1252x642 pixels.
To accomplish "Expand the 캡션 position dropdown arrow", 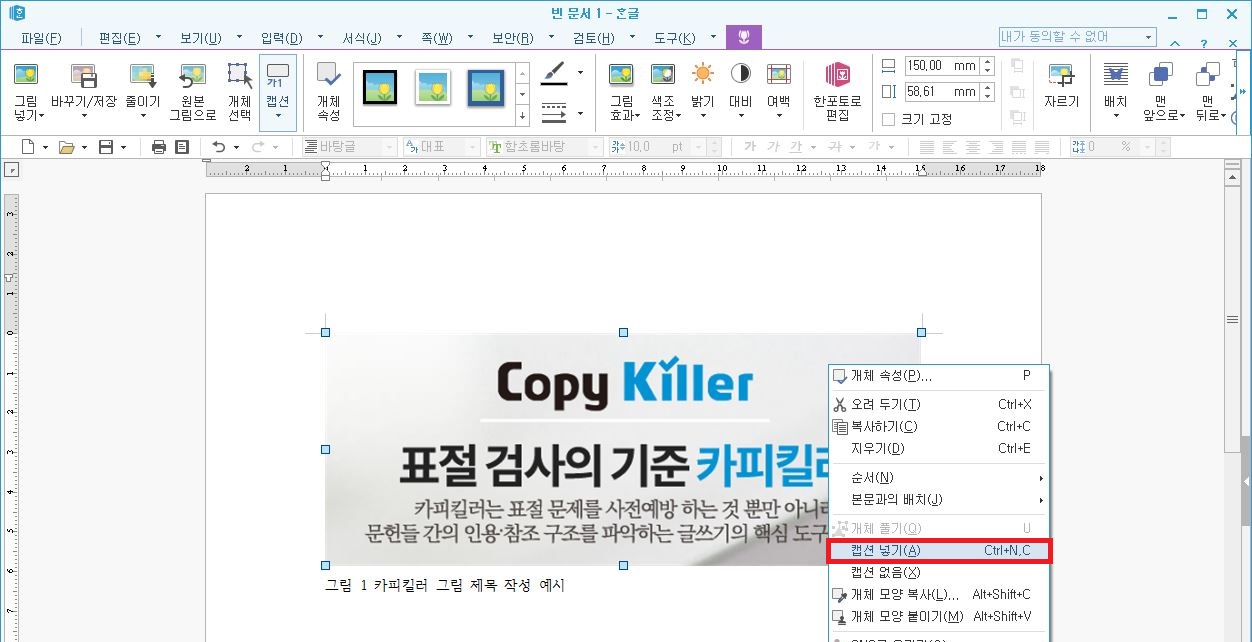I will click(278, 115).
